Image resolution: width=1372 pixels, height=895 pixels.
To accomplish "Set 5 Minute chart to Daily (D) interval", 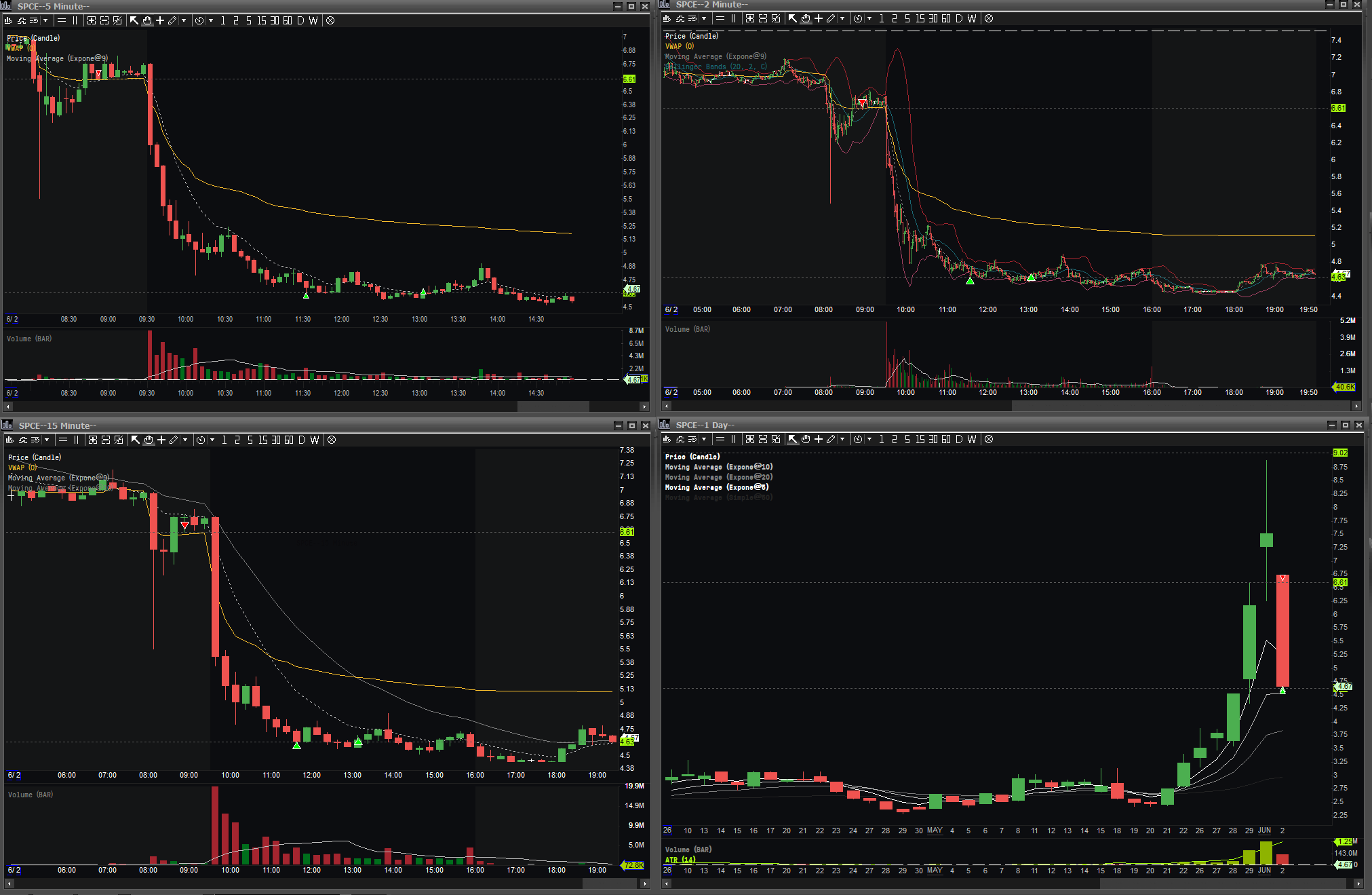I will (x=300, y=20).
